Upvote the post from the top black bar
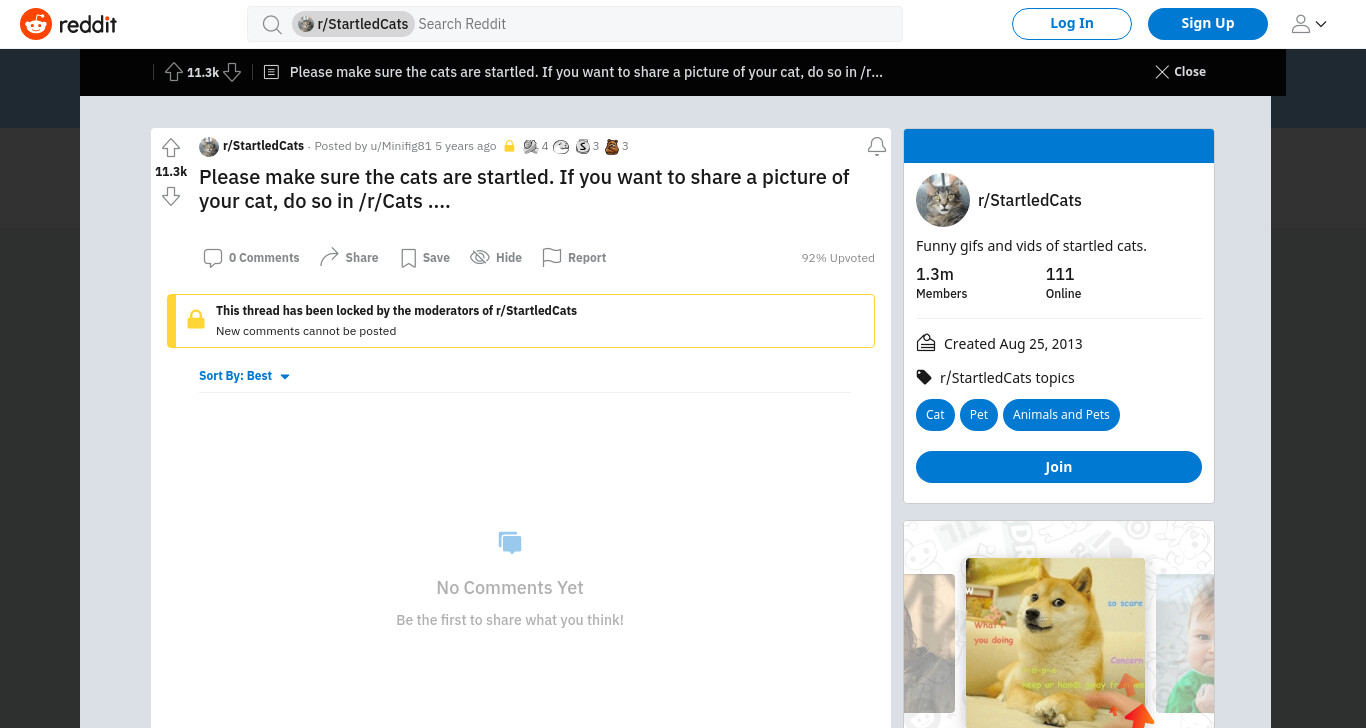 point(174,72)
